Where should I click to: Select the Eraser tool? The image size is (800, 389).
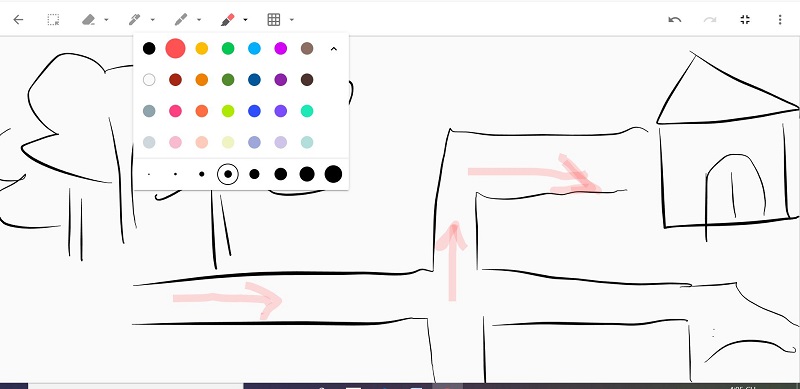pyautogui.click(x=89, y=20)
